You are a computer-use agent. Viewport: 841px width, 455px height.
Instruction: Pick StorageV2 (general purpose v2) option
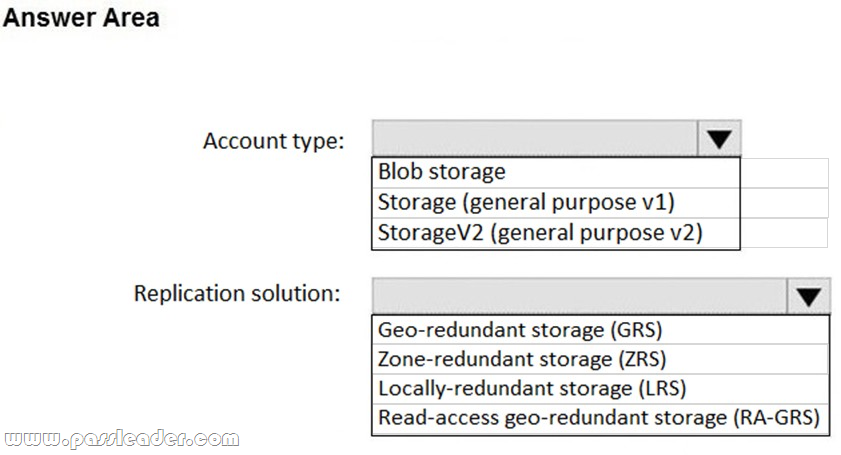[540, 233]
